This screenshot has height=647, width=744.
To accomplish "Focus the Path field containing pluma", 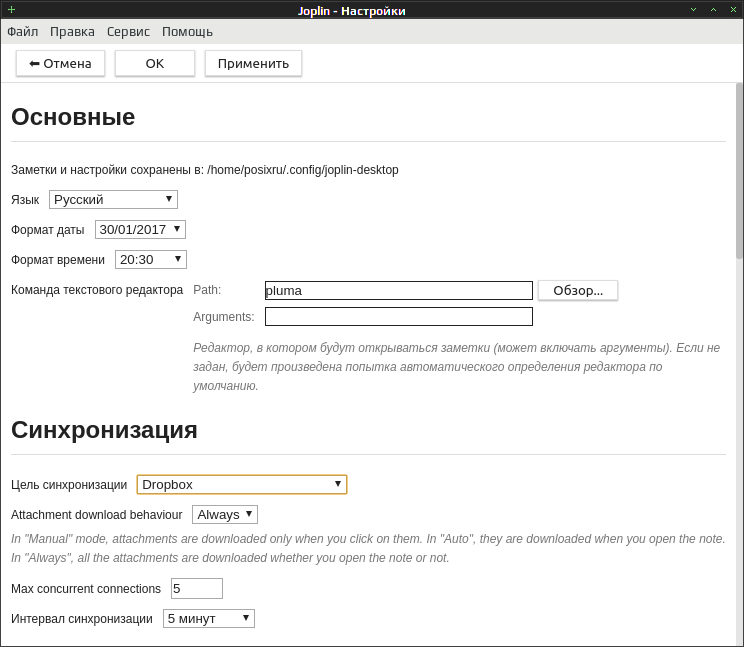I will [399, 290].
